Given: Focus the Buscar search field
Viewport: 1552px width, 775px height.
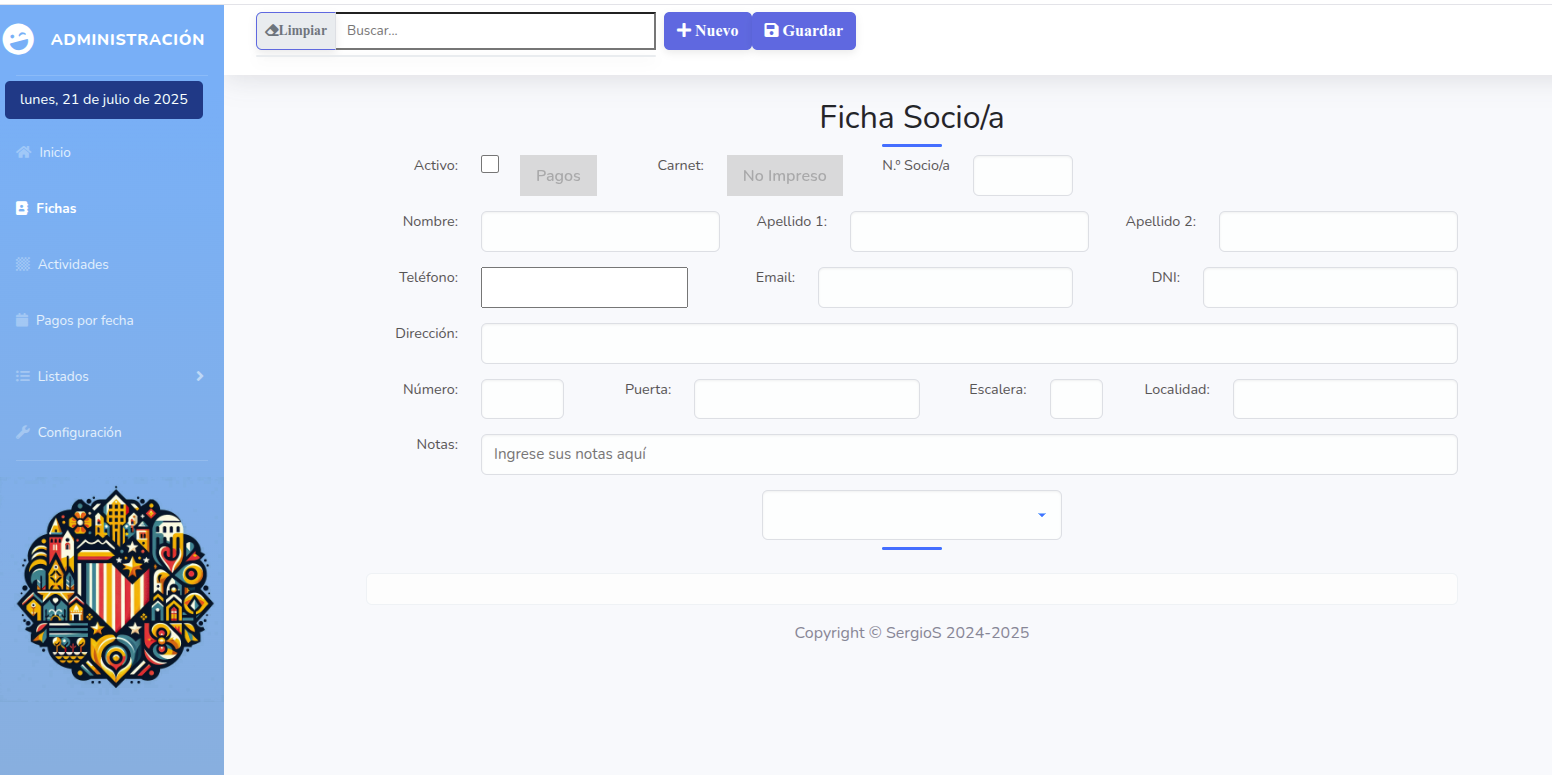Looking at the screenshot, I should [x=495, y=31].
